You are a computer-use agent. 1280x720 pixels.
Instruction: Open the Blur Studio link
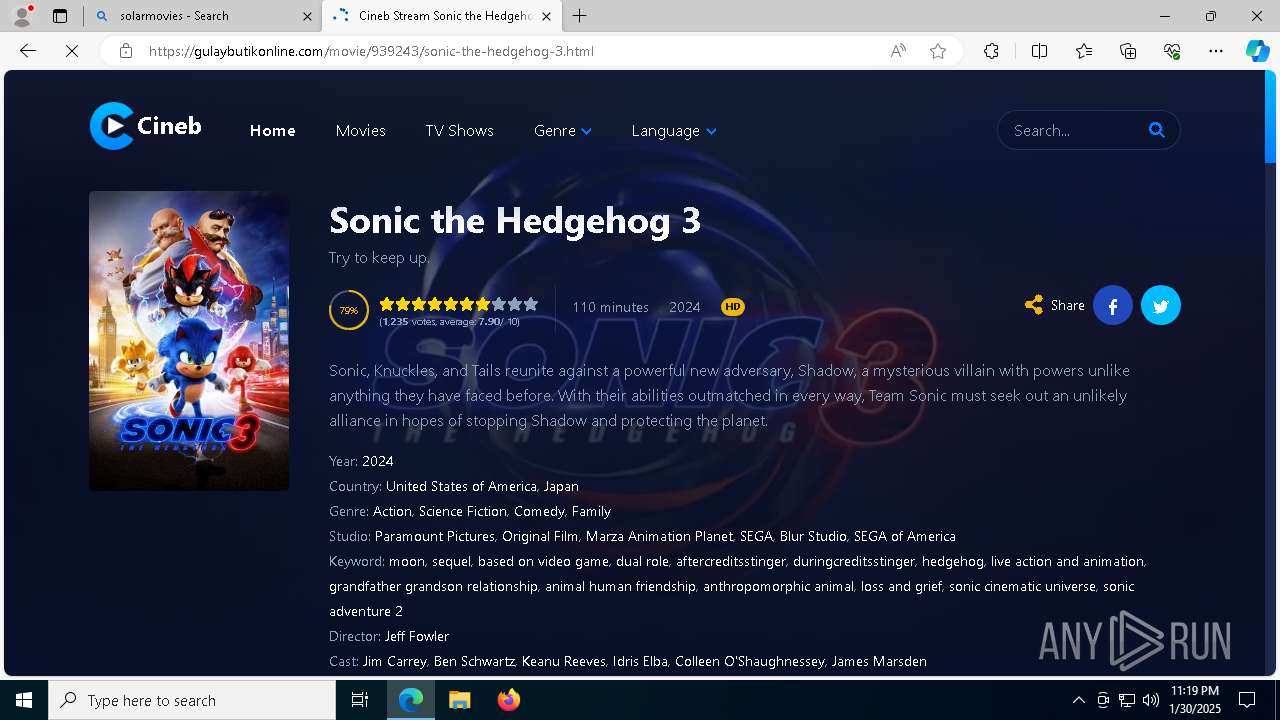(x=813, y=536)
